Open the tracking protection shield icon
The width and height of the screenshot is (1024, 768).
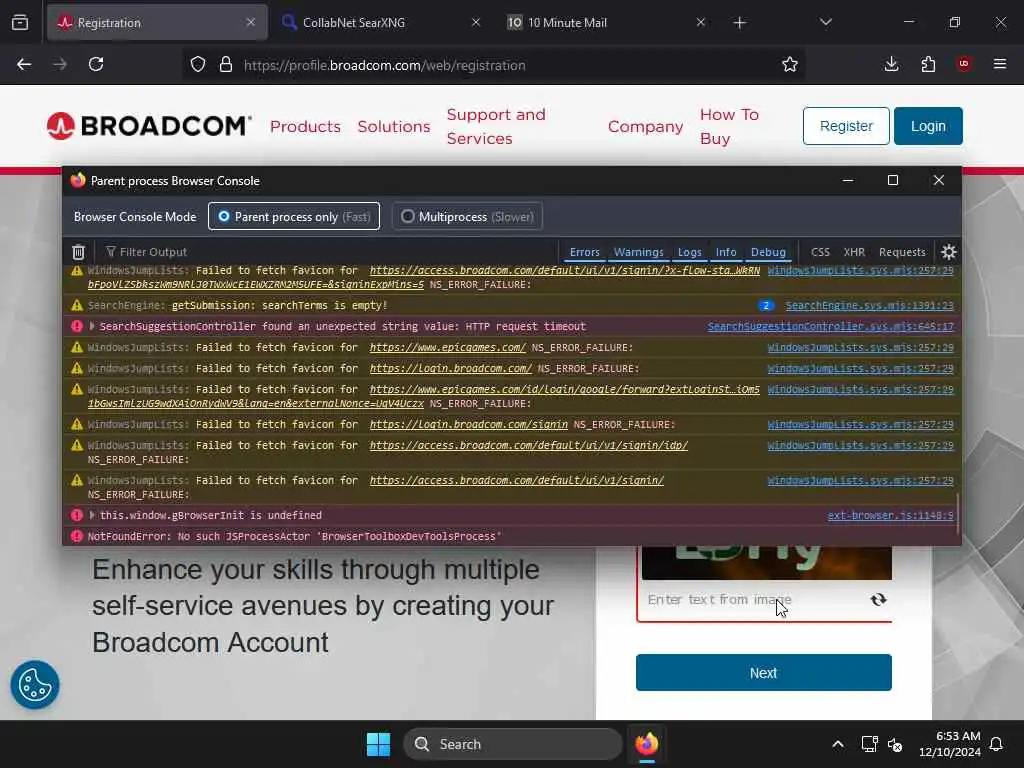(x=198, y=64)
